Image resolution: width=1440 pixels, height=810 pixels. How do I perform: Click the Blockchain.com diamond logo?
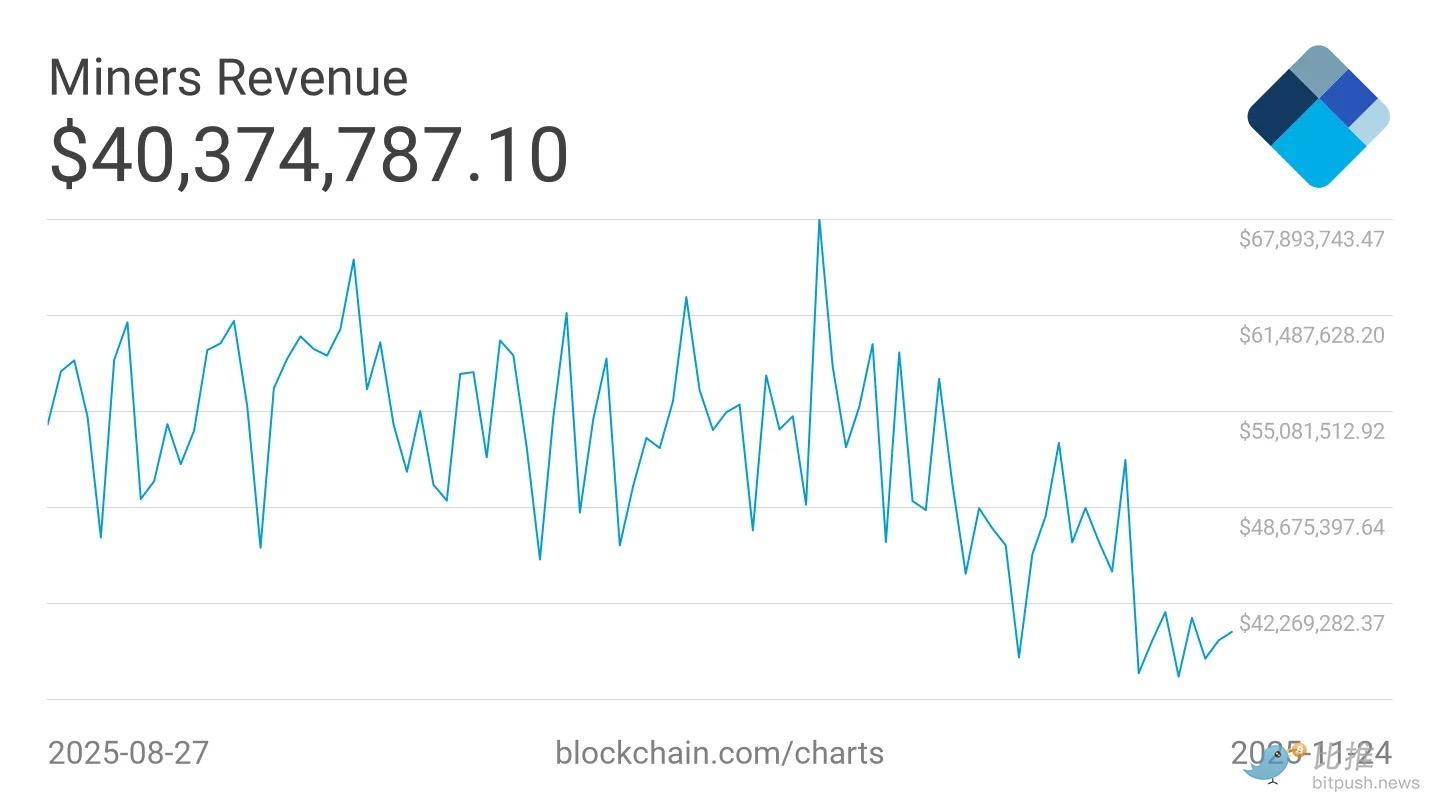pos(1318,116)
